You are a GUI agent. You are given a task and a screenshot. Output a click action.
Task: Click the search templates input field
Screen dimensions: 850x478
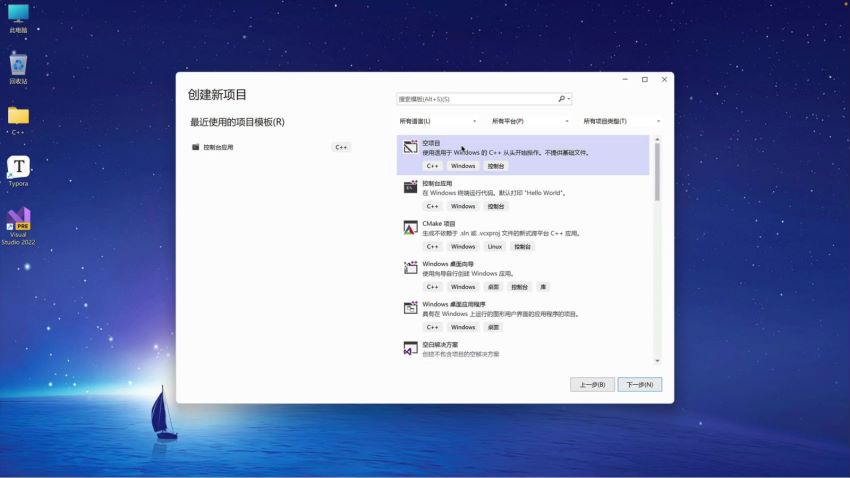click(476, 99)
